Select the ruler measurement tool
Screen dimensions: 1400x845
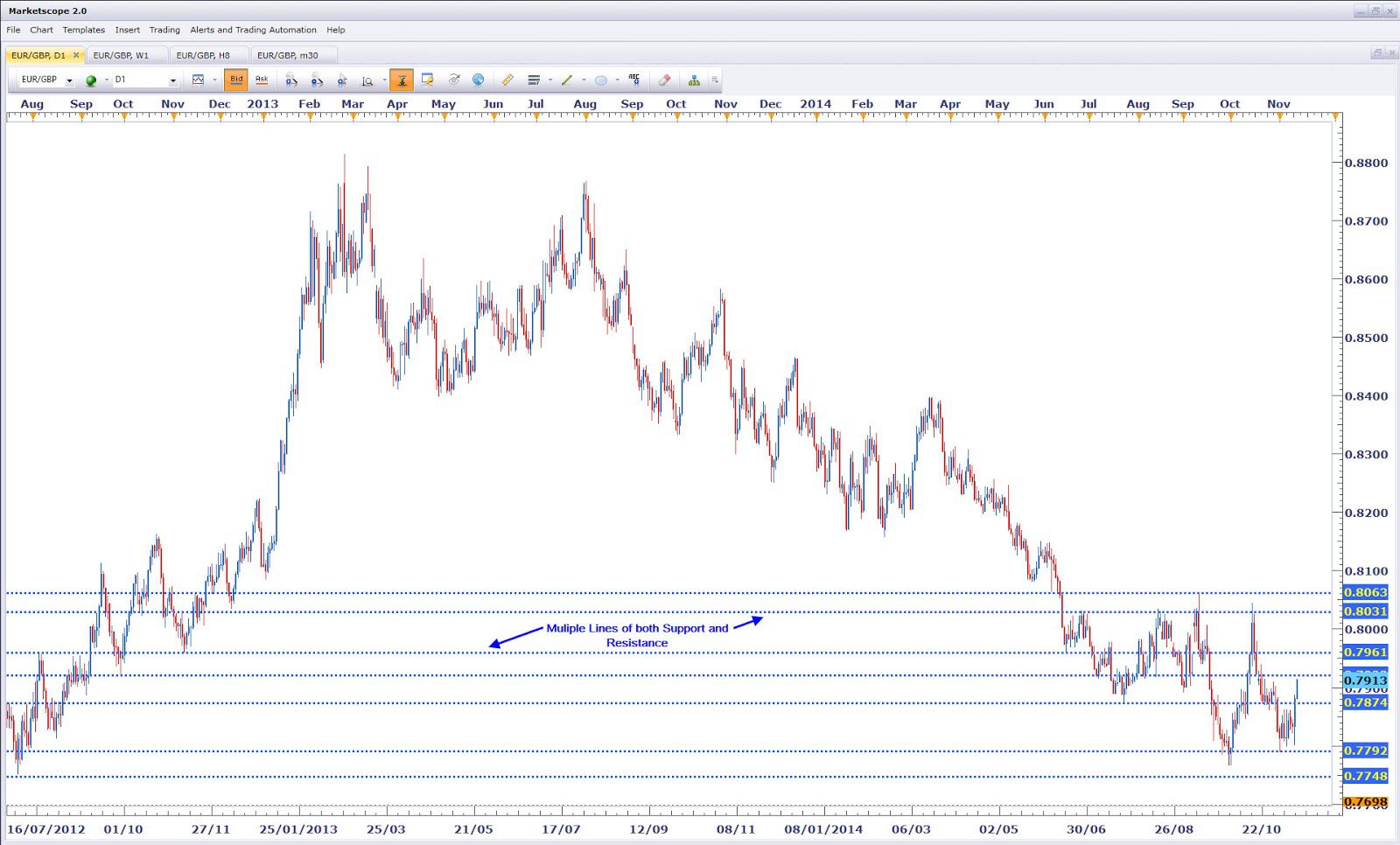[x=507, y=80]
